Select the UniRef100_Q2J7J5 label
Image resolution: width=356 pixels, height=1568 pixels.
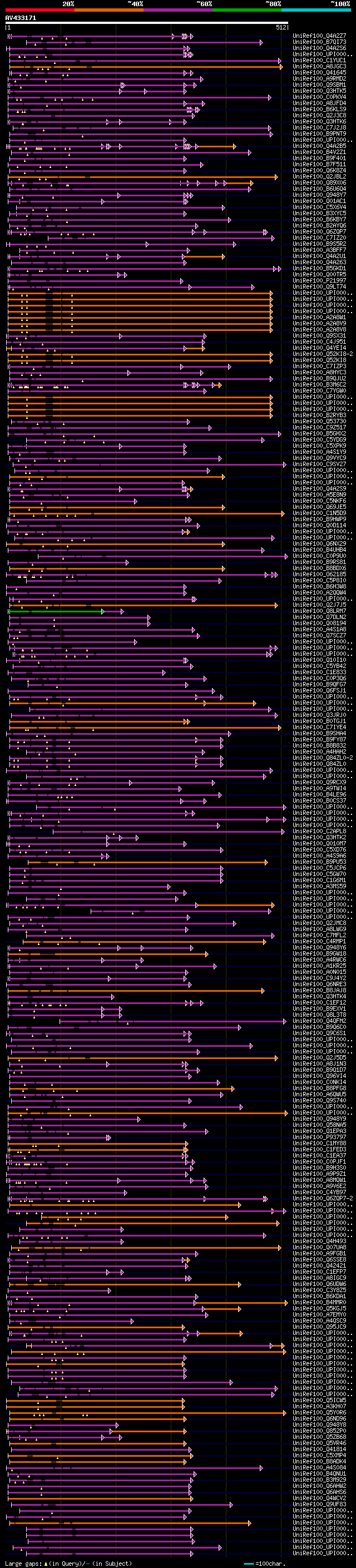[x=319, y=605]
